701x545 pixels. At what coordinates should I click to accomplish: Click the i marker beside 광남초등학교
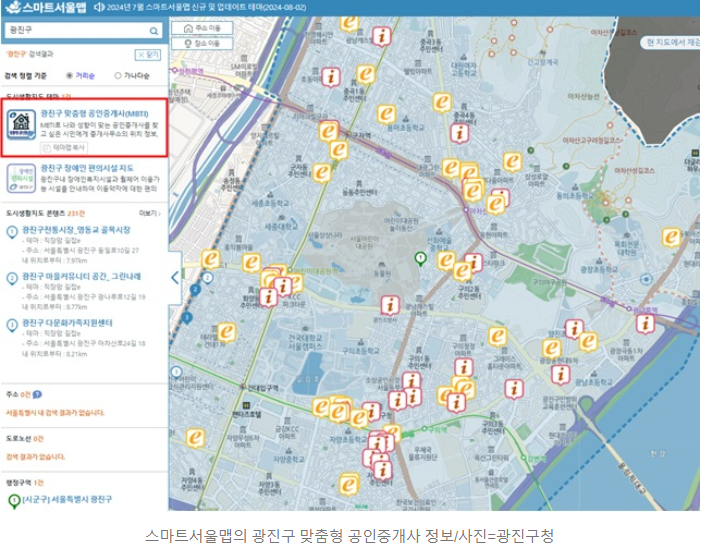tap(560, 375)
